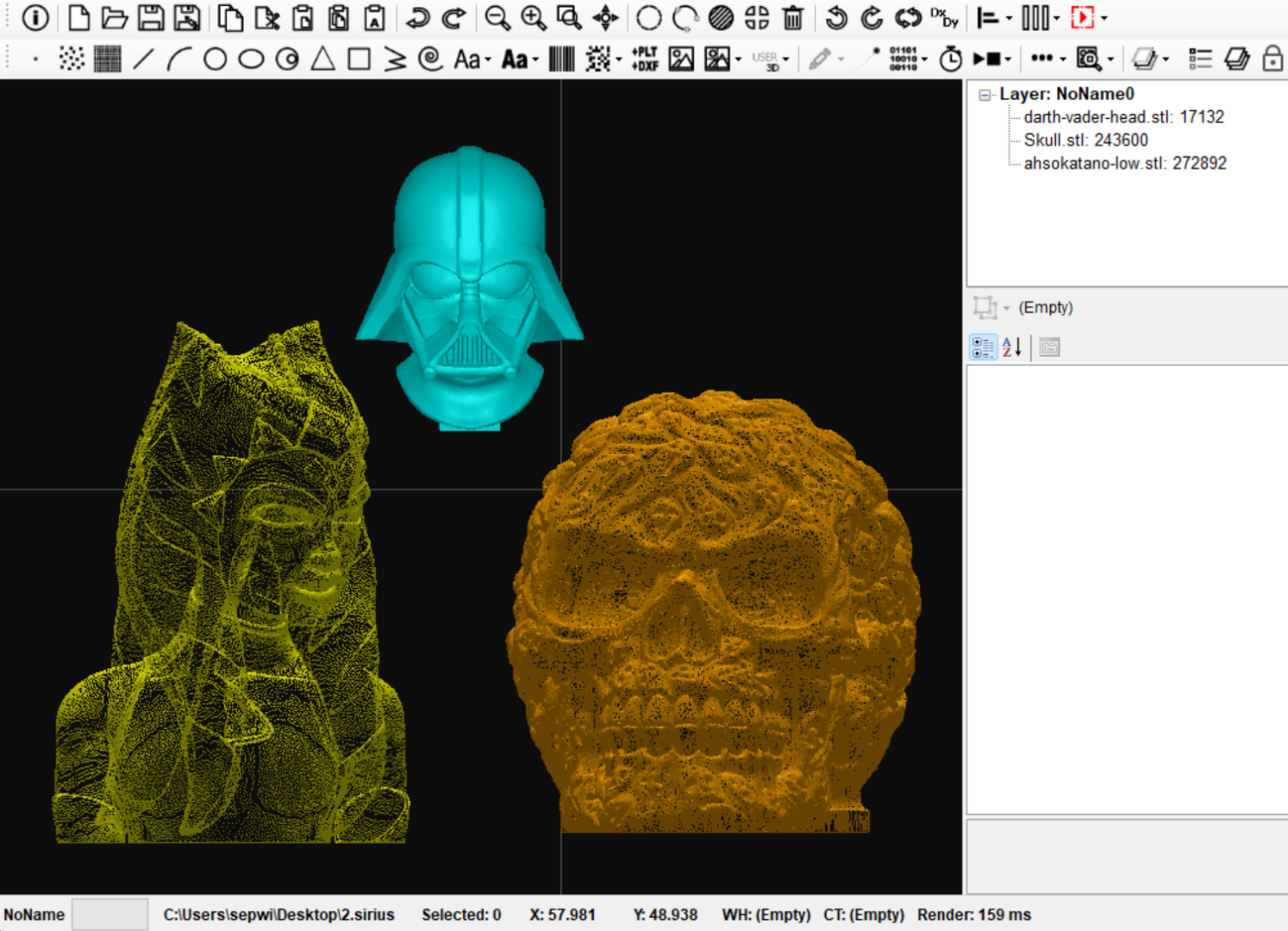Screen dimensions: 1288x931
Task: Toggle the padlock lock icon
Action: [1272, 59]
